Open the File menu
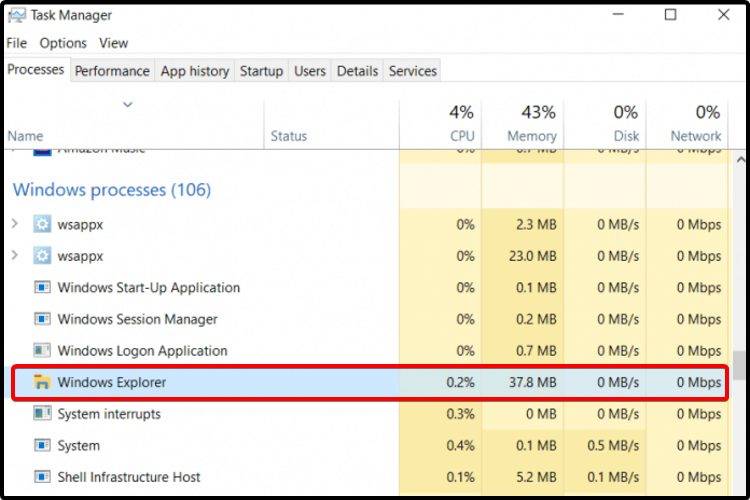The image size is (750, 500). click(17, 43)
